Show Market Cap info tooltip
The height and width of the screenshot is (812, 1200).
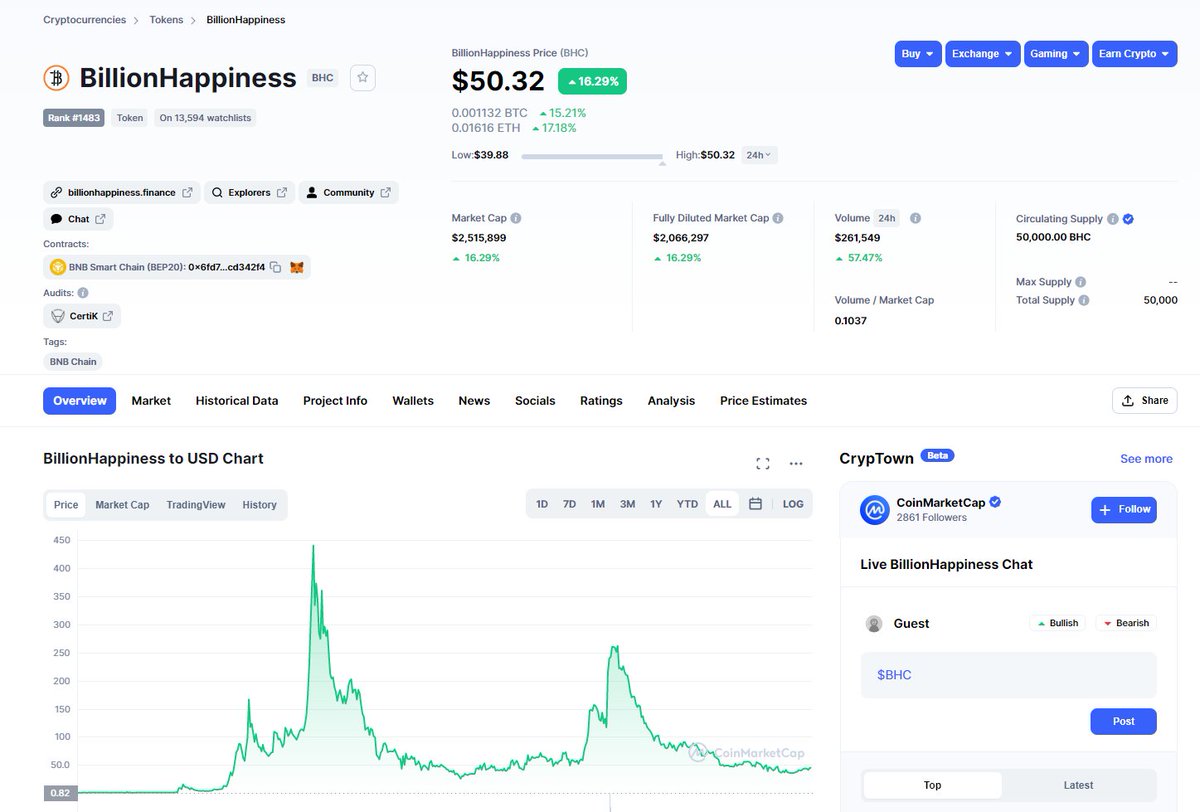pyautogui.click(x=516, y=218)
